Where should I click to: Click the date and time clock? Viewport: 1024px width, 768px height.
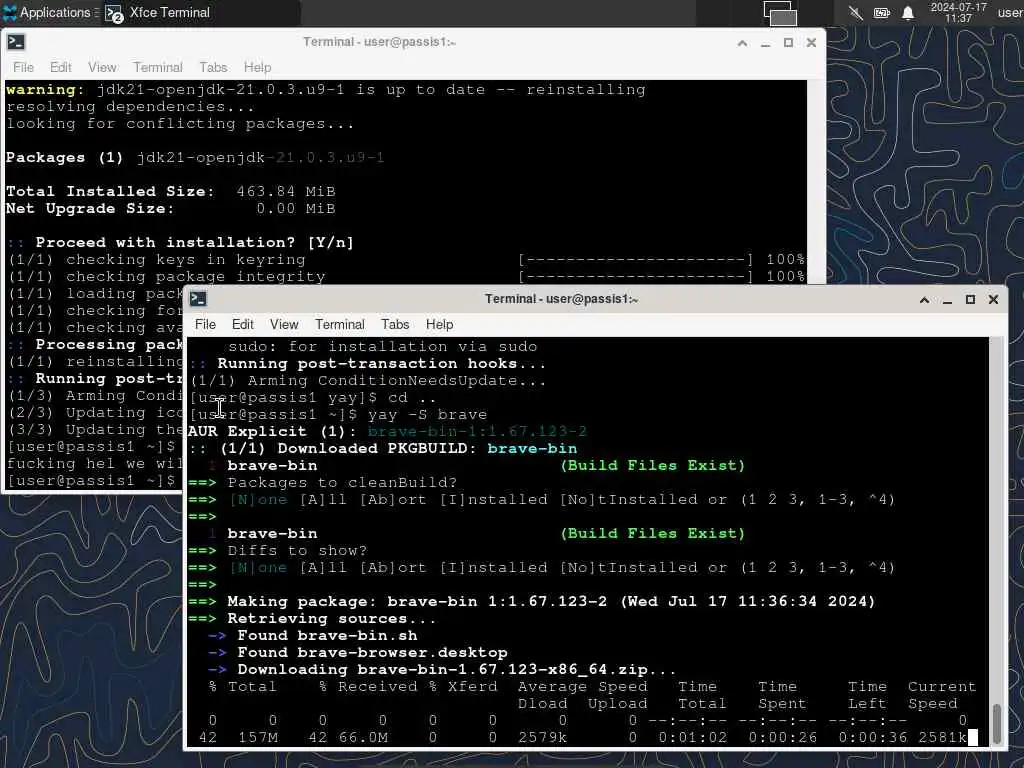click(958, 12)
